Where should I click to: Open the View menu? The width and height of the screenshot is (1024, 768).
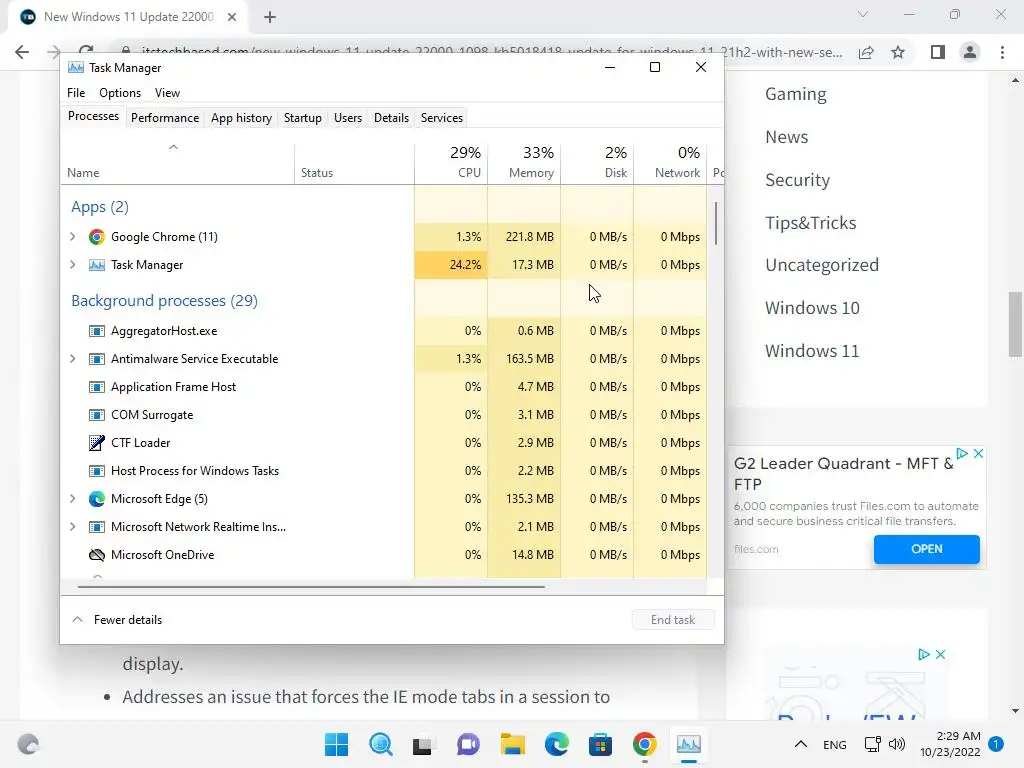[167, 93]
